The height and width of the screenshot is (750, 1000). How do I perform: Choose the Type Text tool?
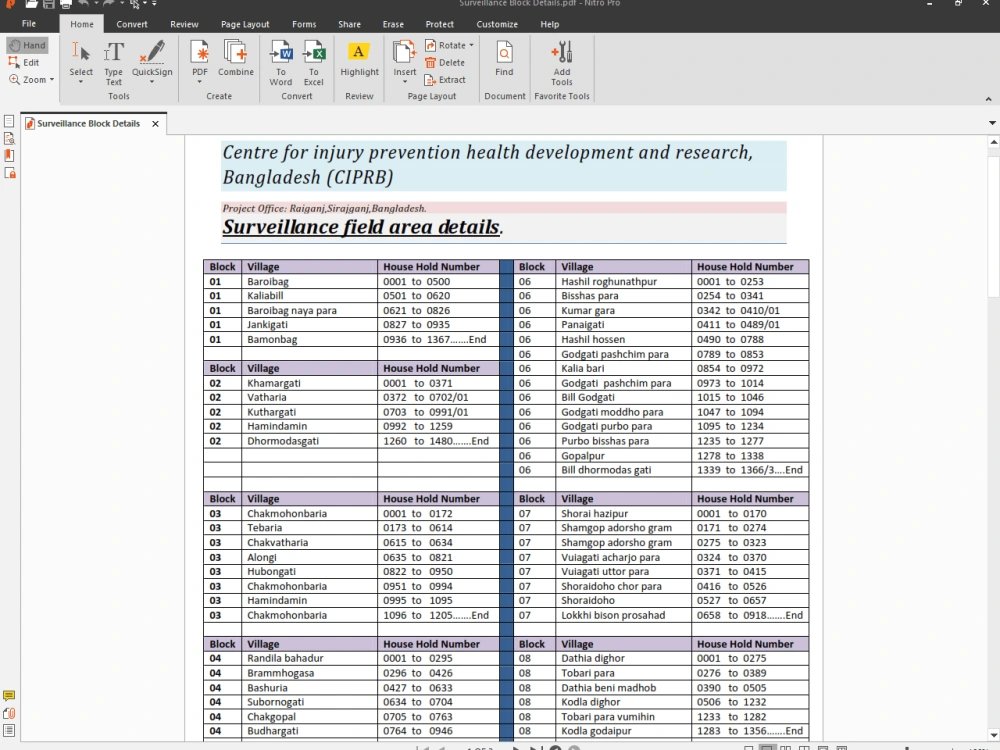pos(114,62)
